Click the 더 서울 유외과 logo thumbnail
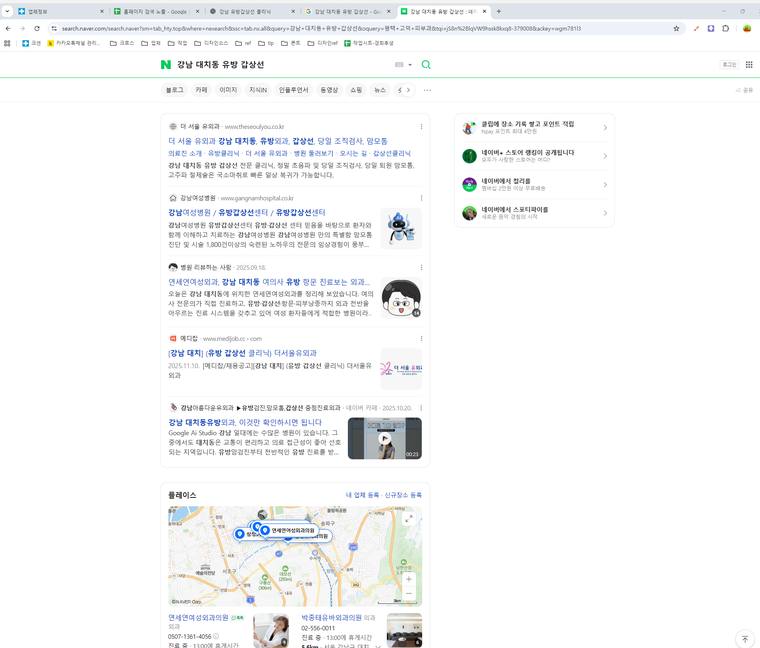 [x=401, y=369]
